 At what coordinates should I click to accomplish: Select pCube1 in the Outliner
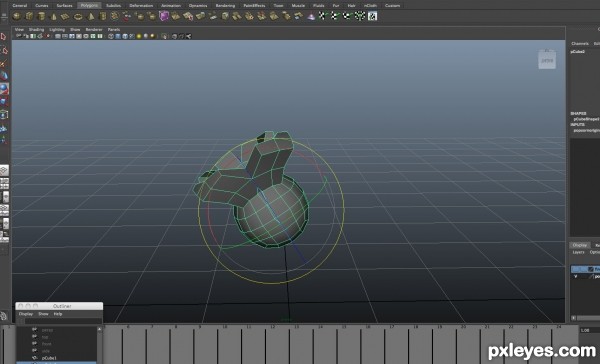click(x=49, y=358)
